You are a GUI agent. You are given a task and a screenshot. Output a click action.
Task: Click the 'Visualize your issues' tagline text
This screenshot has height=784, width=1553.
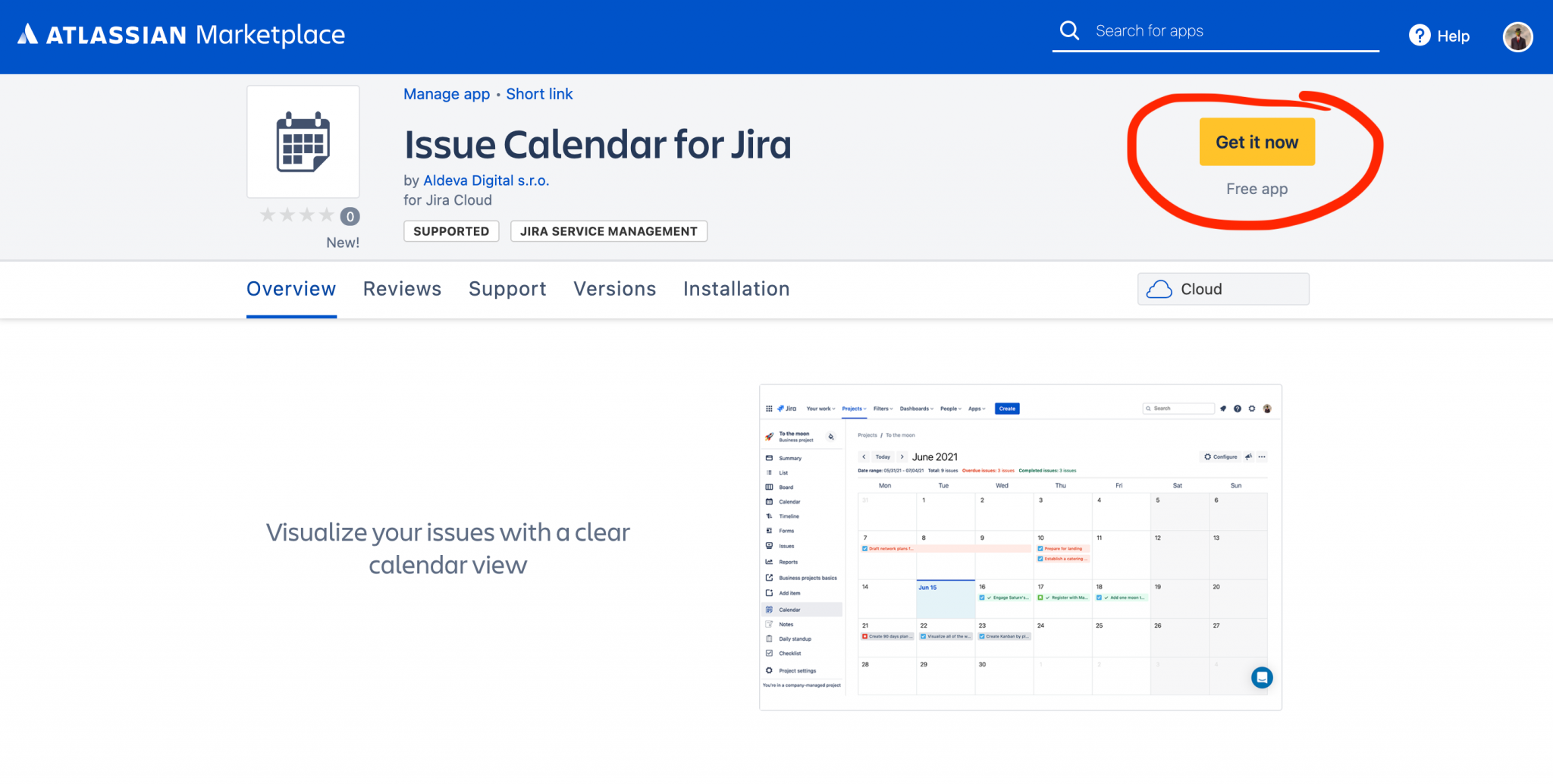447,548
